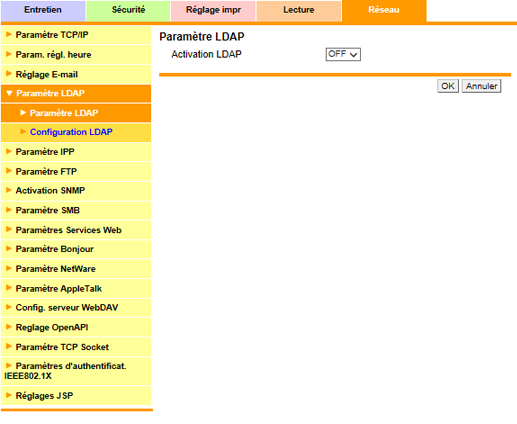Collapse the Paramètre LDAP section arrow

tap(9, 93)
